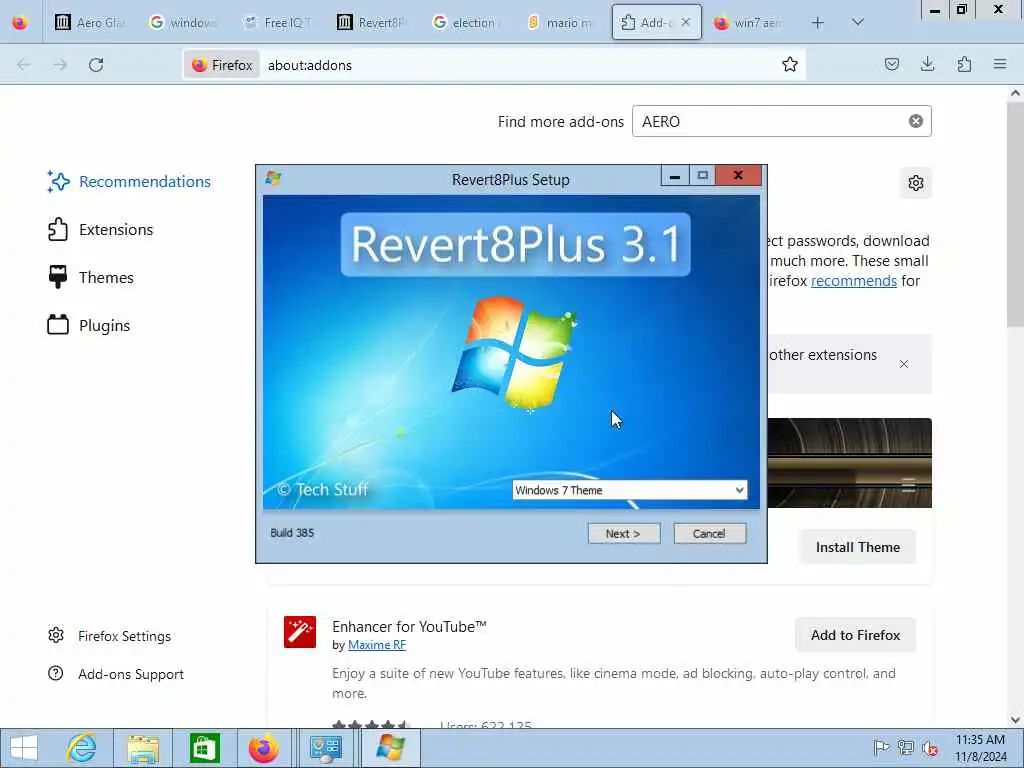The image size is (1024, 768).
Task: Open a new tab
Action: pos(817,23)
